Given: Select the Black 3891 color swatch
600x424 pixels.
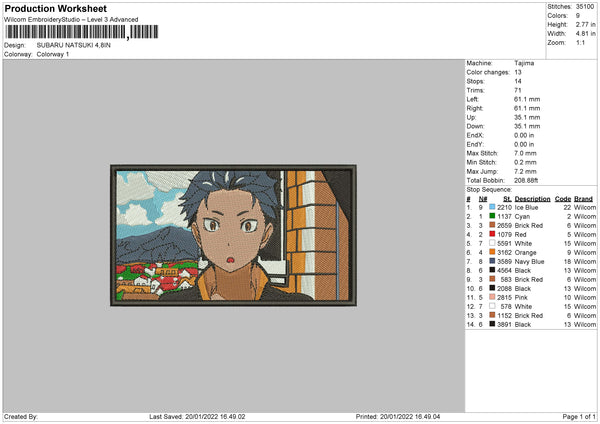Looking at the screenshot, I should pos(492,324).
